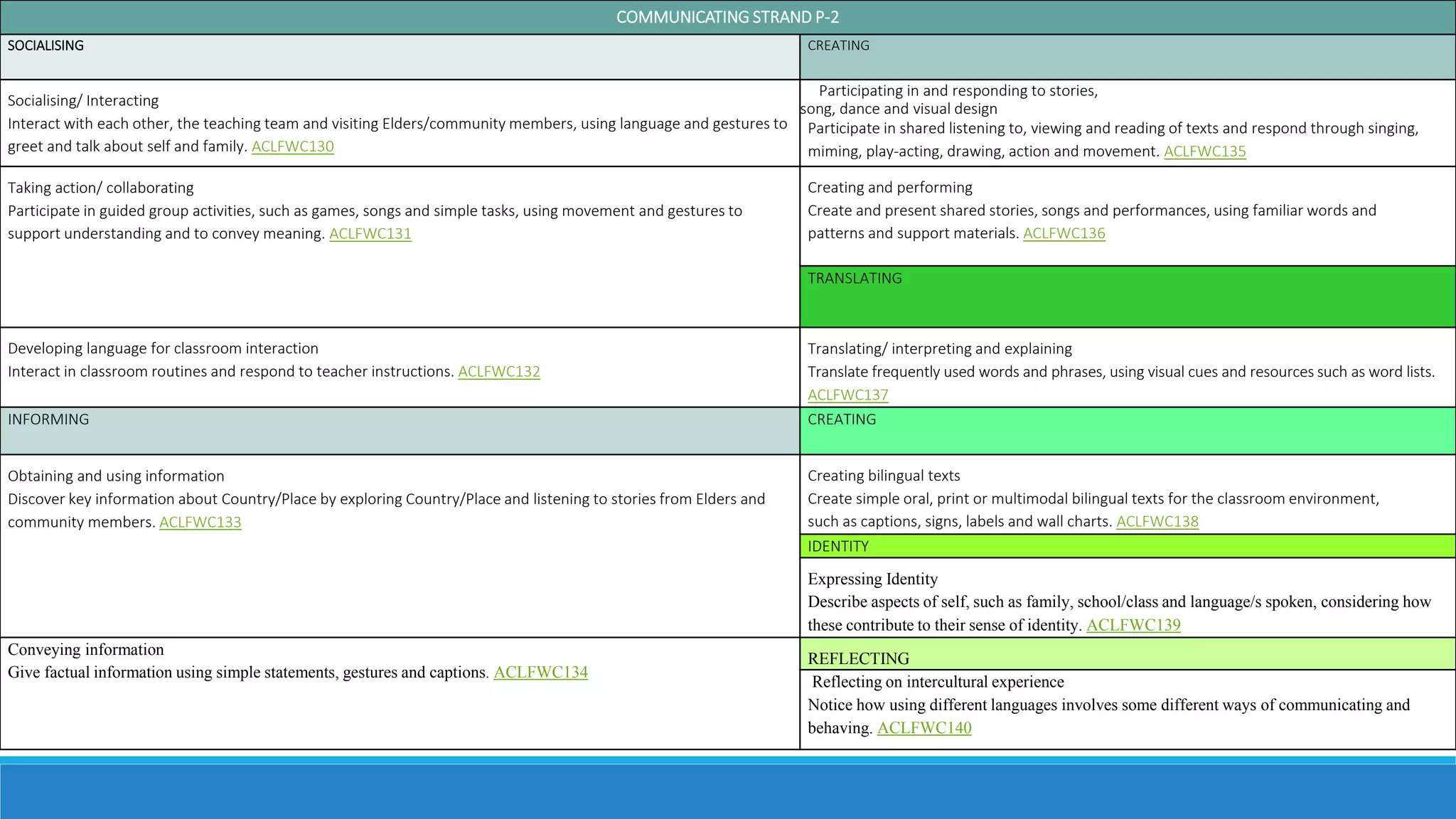Screen dimensions: 1456x819
Task: Open the ACLFWC130 curriculum link
Action: point(292,146)
